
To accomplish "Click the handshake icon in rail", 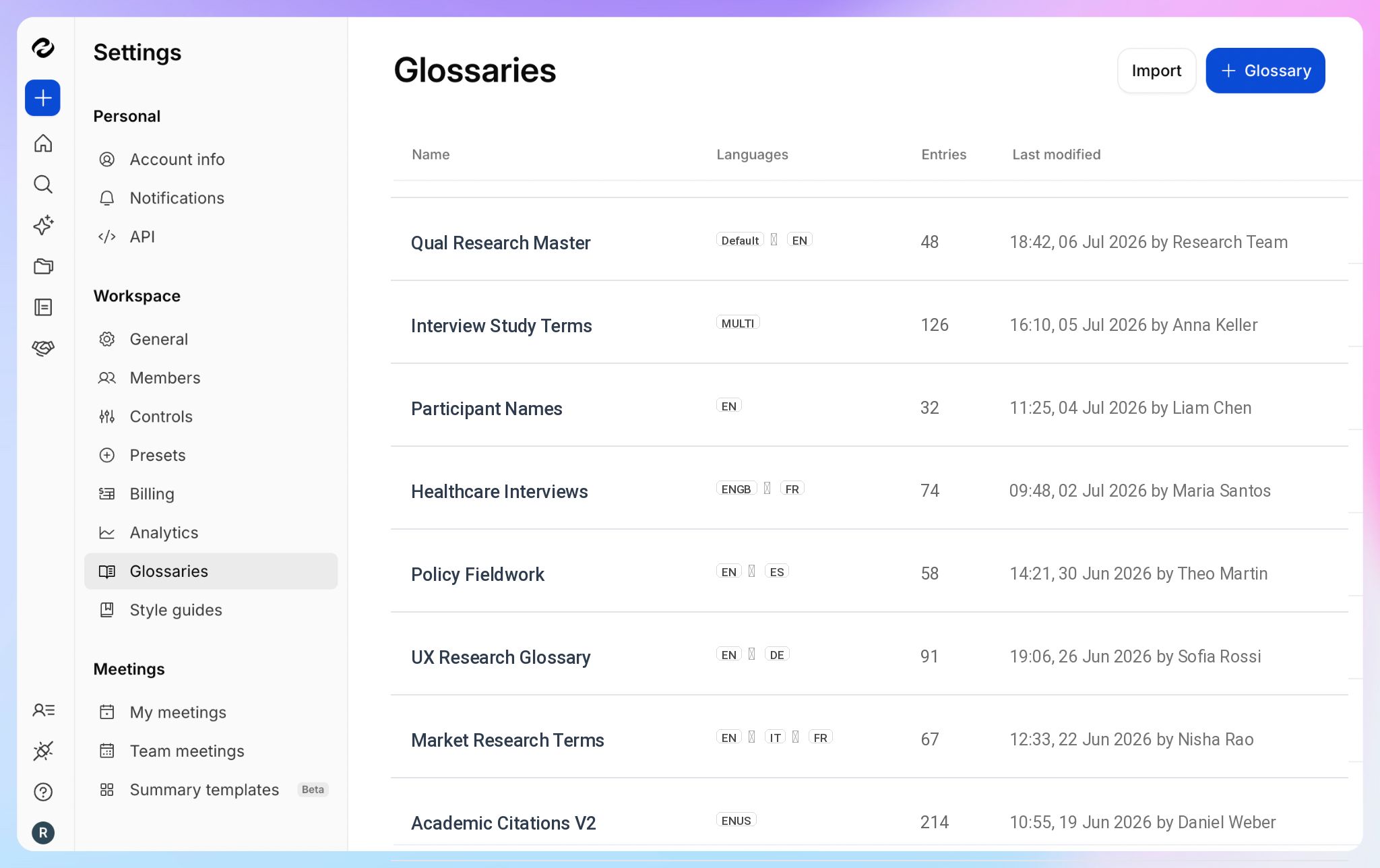I will (43, 348).
